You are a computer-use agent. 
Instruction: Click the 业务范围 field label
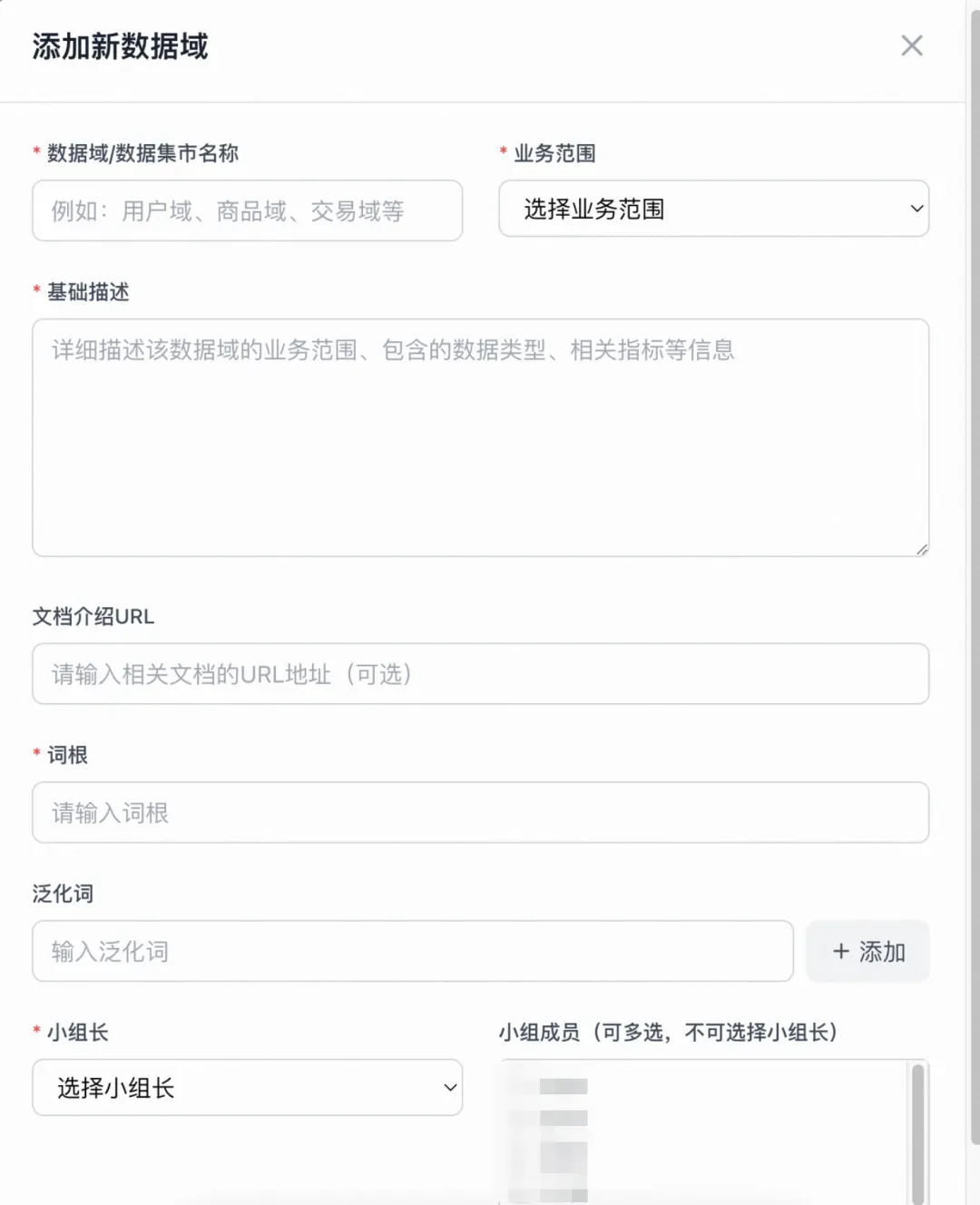pos(554,153)
